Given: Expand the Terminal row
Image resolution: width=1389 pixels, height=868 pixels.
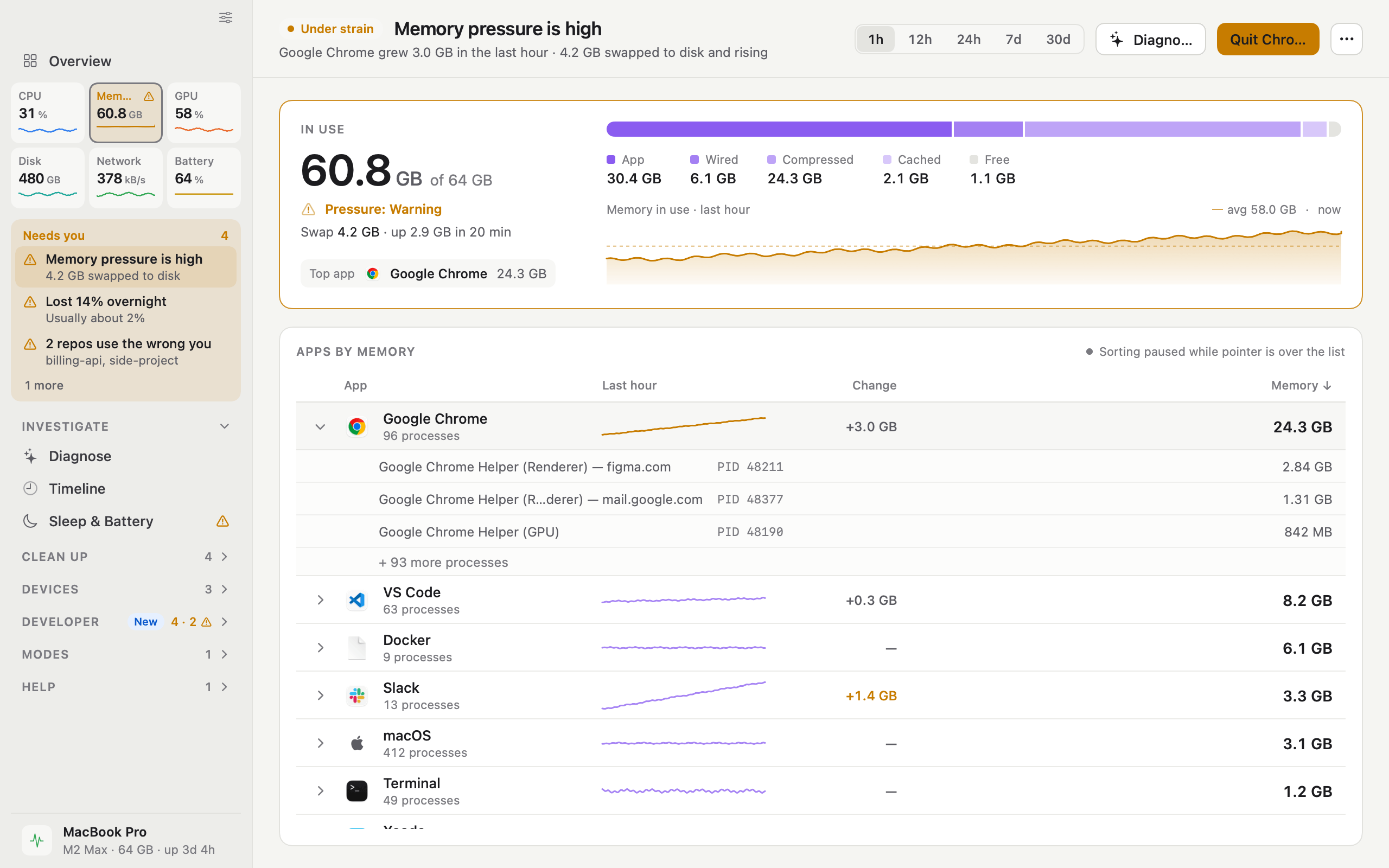Looking at the screenshot, I should click(320, 791).
